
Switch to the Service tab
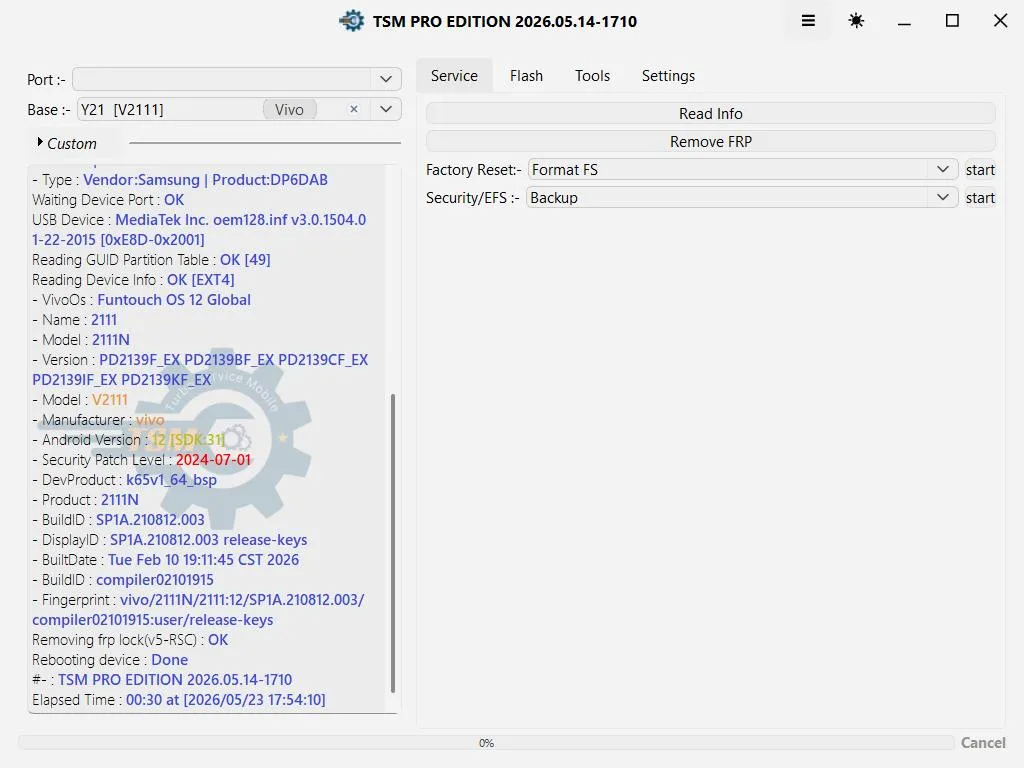pyautogui.click(x=454, y=76)
